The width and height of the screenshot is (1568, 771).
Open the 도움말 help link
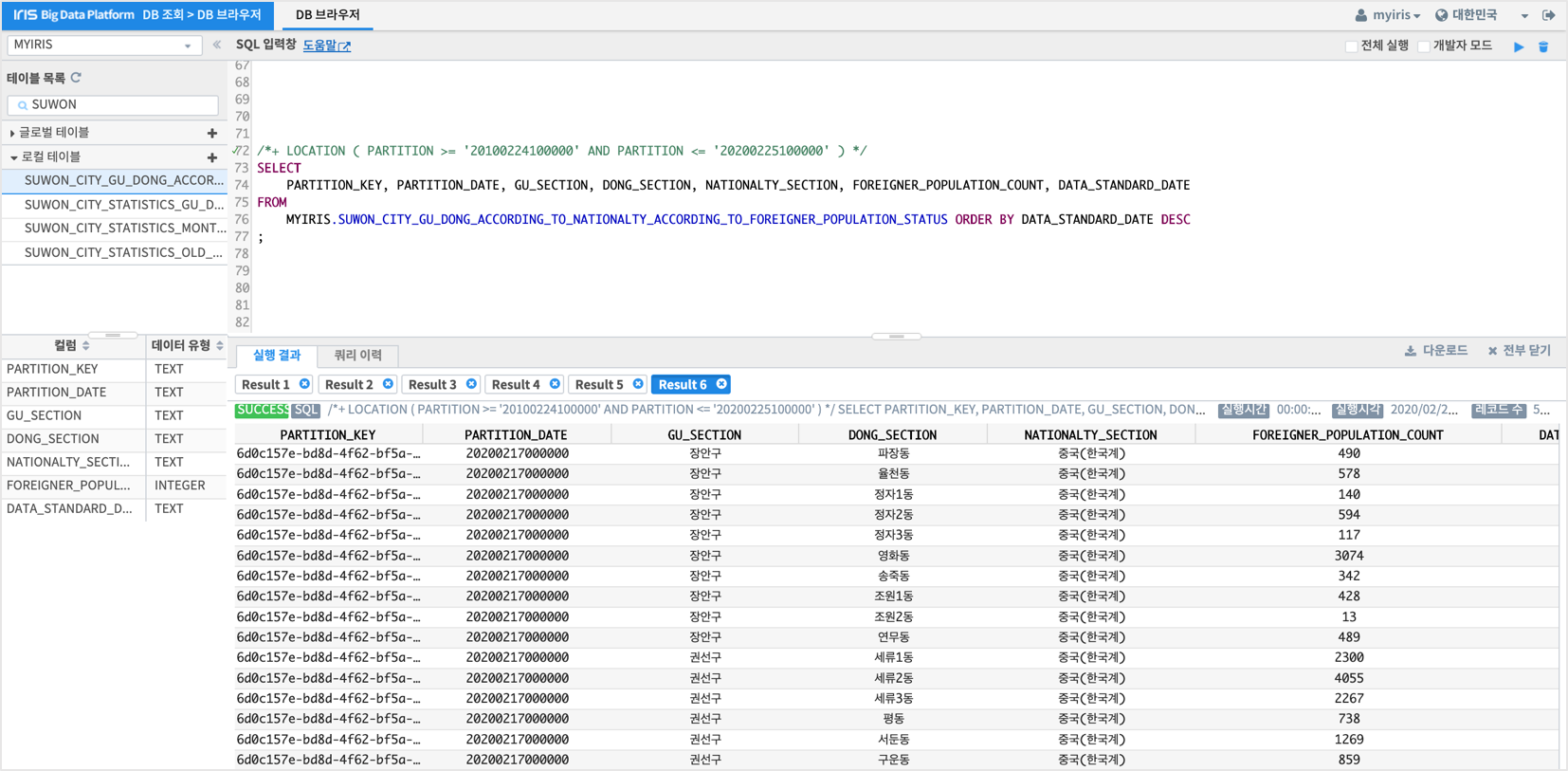tap(327, 46)
